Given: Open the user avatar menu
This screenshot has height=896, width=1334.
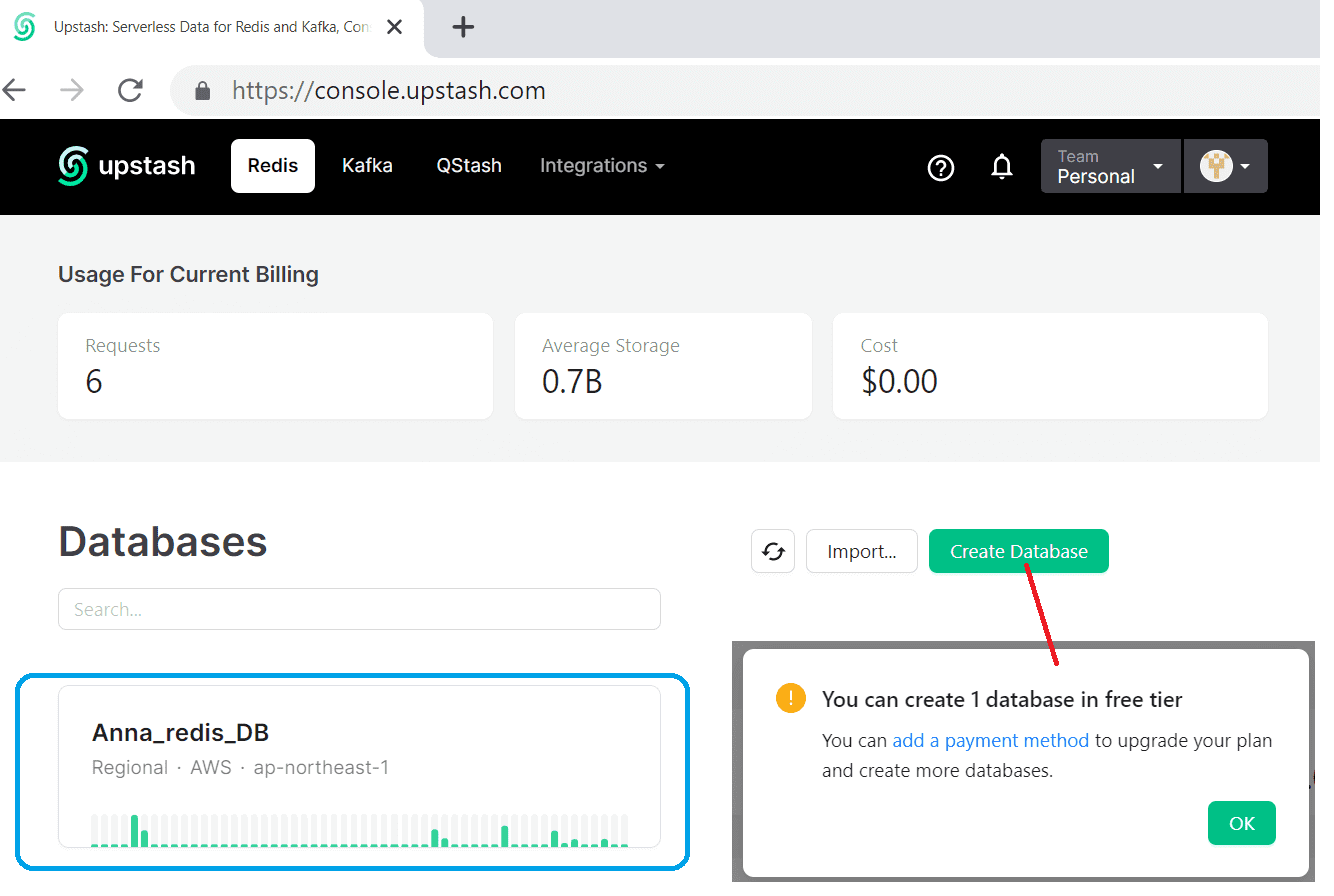Looking at the screenshot, I should [1226, 166].
